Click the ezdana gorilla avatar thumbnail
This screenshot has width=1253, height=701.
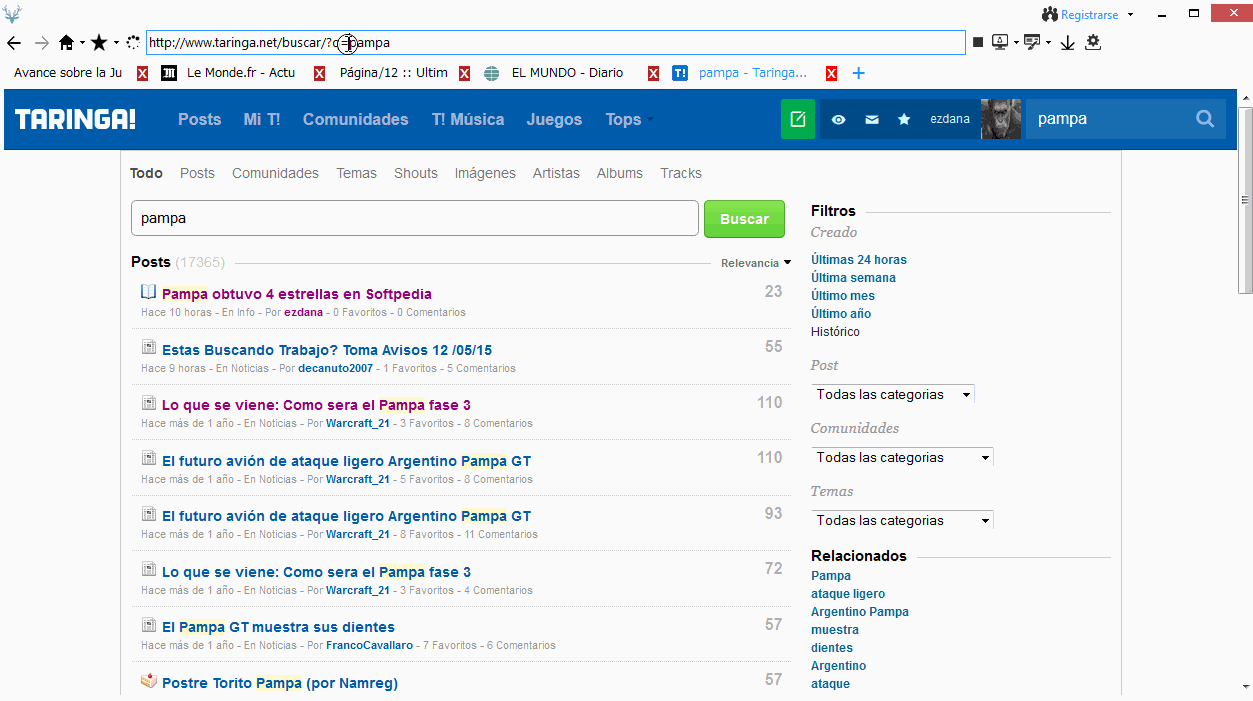click(1001, 119)
